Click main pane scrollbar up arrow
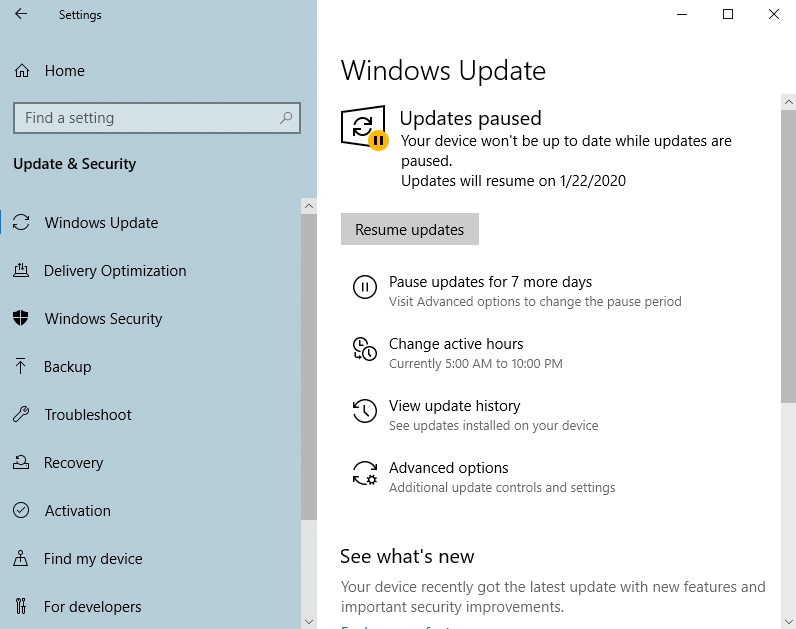 pyautogui.click(x=788, y=102)
